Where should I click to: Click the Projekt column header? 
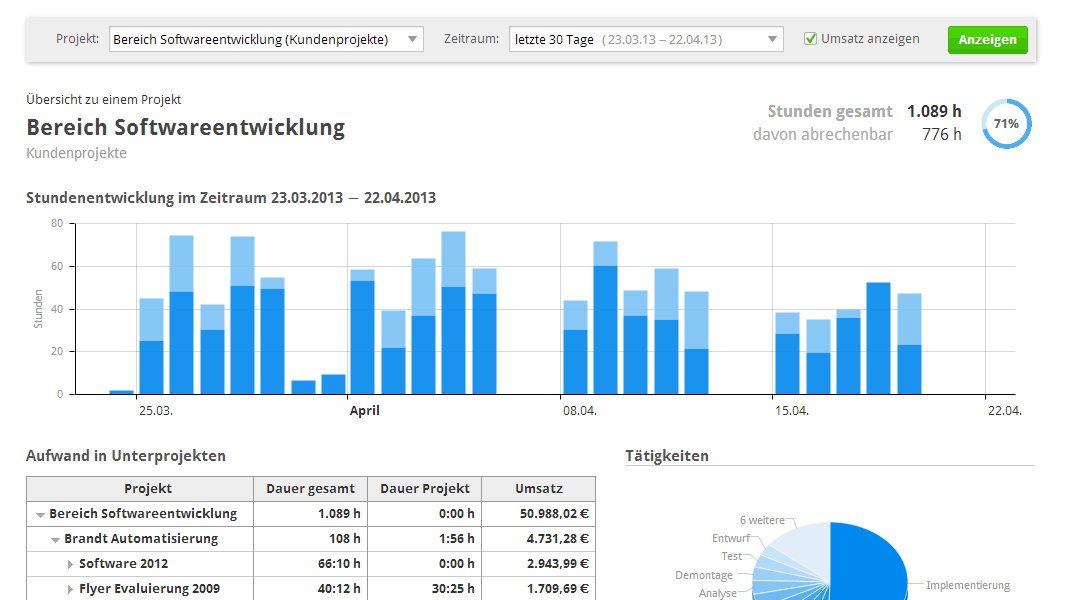140,488
